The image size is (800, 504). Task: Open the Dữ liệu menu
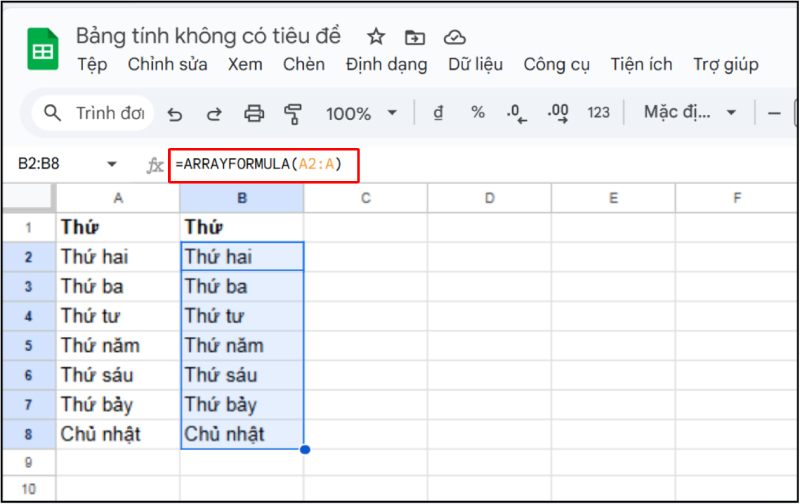[475, 65]
